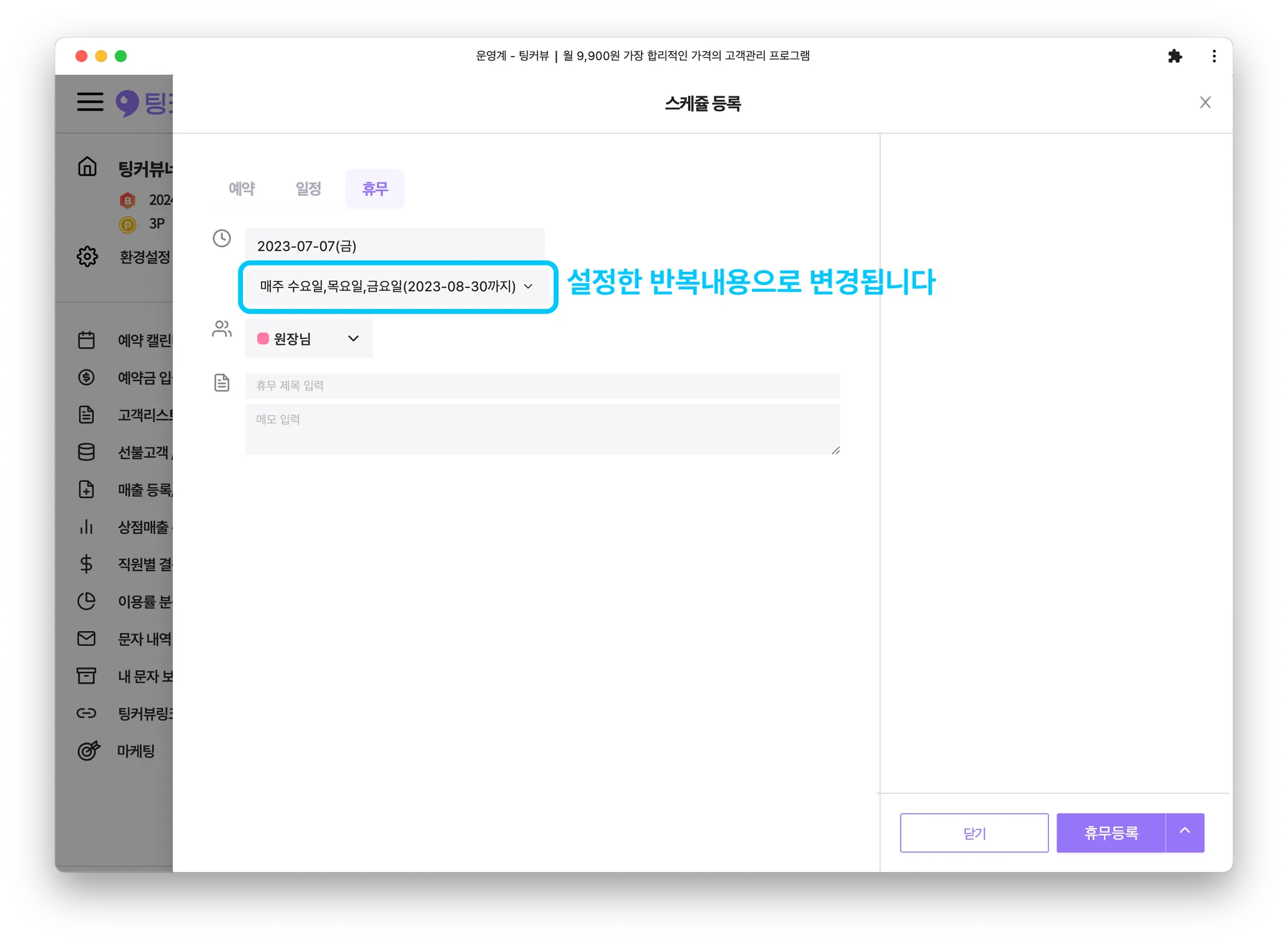Click the 휴무 제목 입력 field
This screenshot has height=945, width=1288.
[x=542, y=386]
